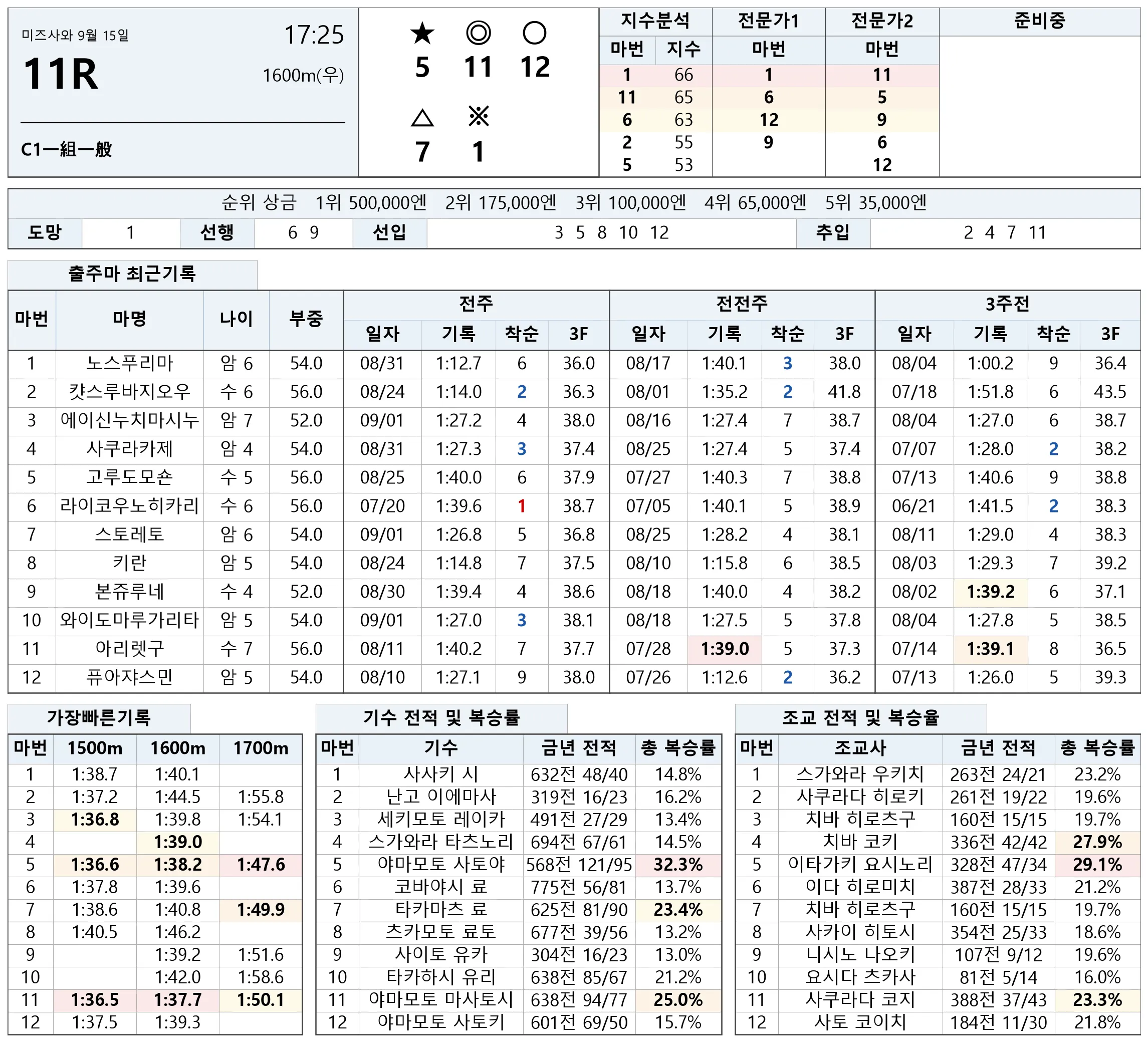Image resolution: width=1148 pixels, height=1057 pixels.
Task: Click the ※ reference mark symbol
Action: 478,117
